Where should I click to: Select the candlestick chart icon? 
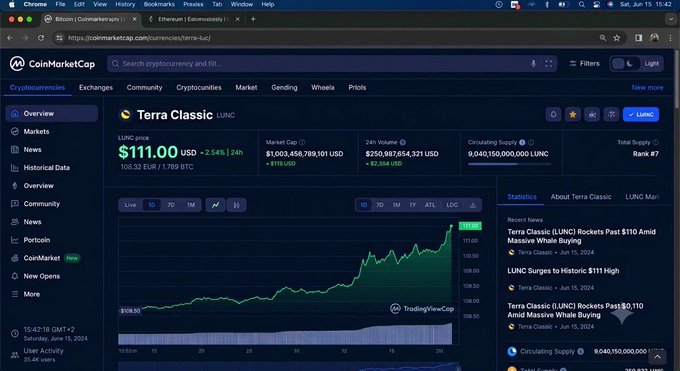[236, 205]
